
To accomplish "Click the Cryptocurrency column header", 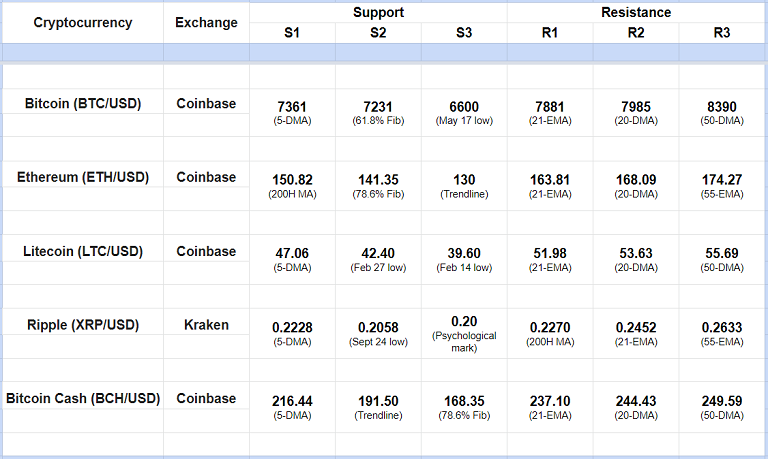I will (83, 23).
